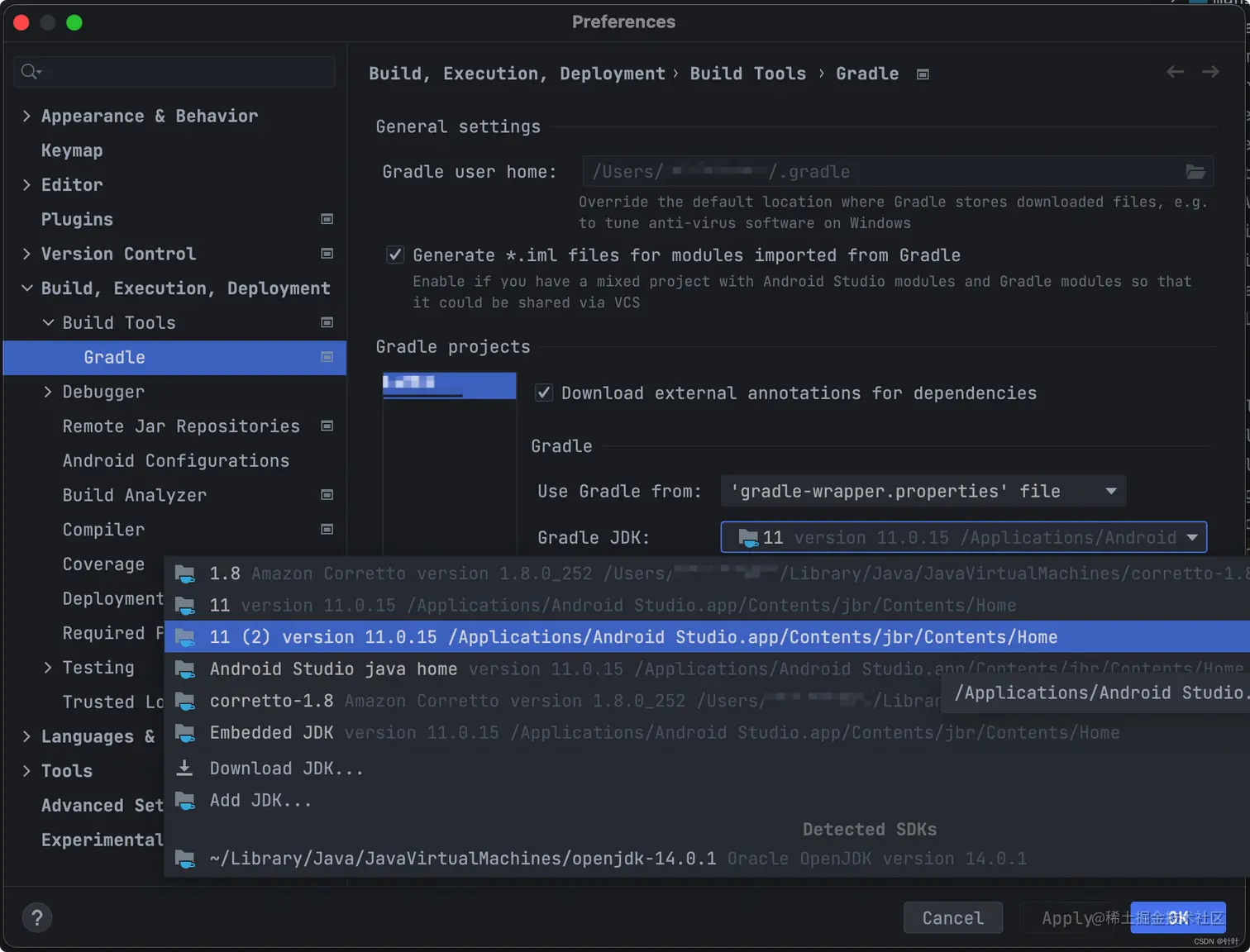
Task: Select Android Studio java home entry
Action: point(707,669)
